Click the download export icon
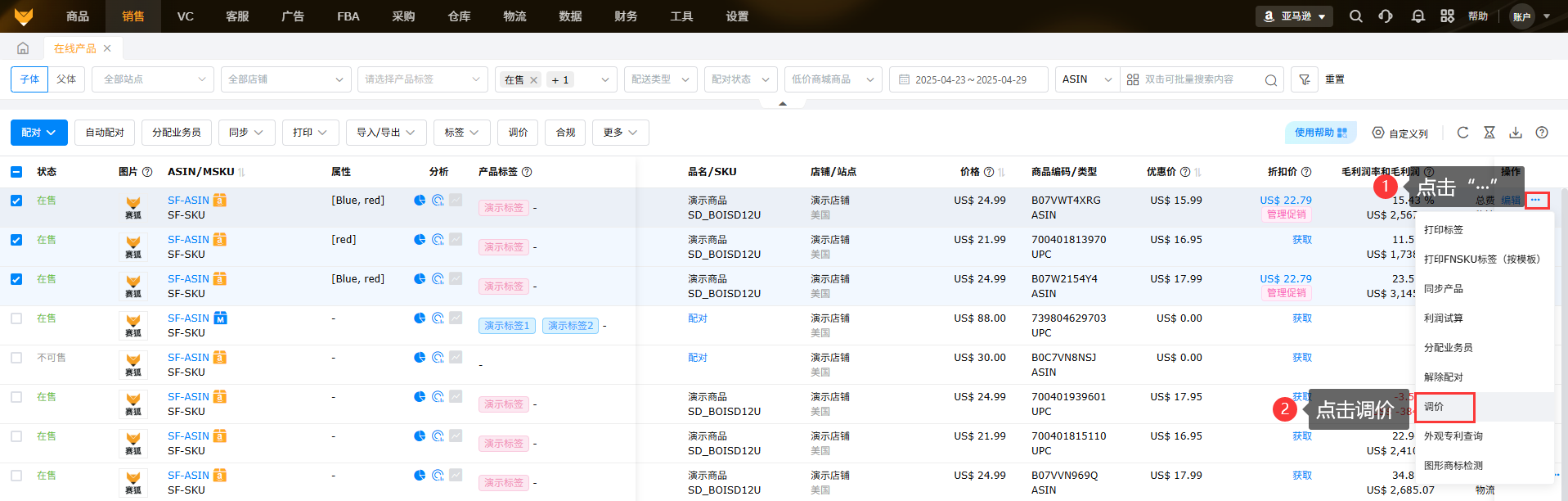The image size is (1568, 501). click(x=1516, y=133)
